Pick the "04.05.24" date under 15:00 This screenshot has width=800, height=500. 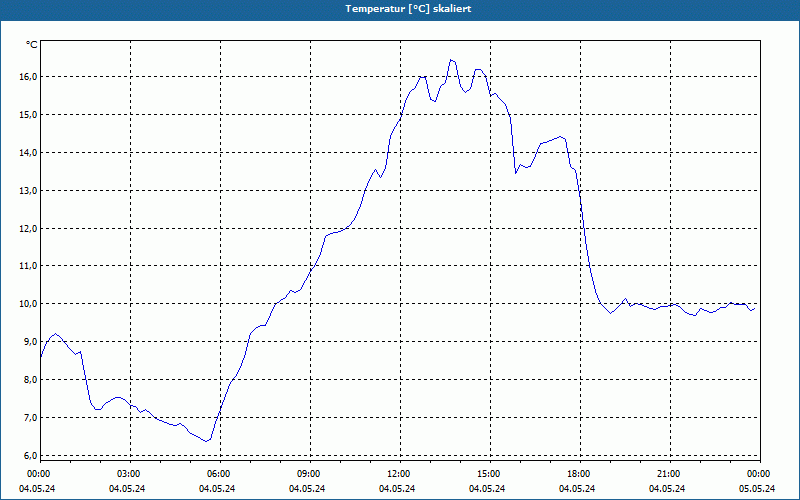(x=487, y=489)
